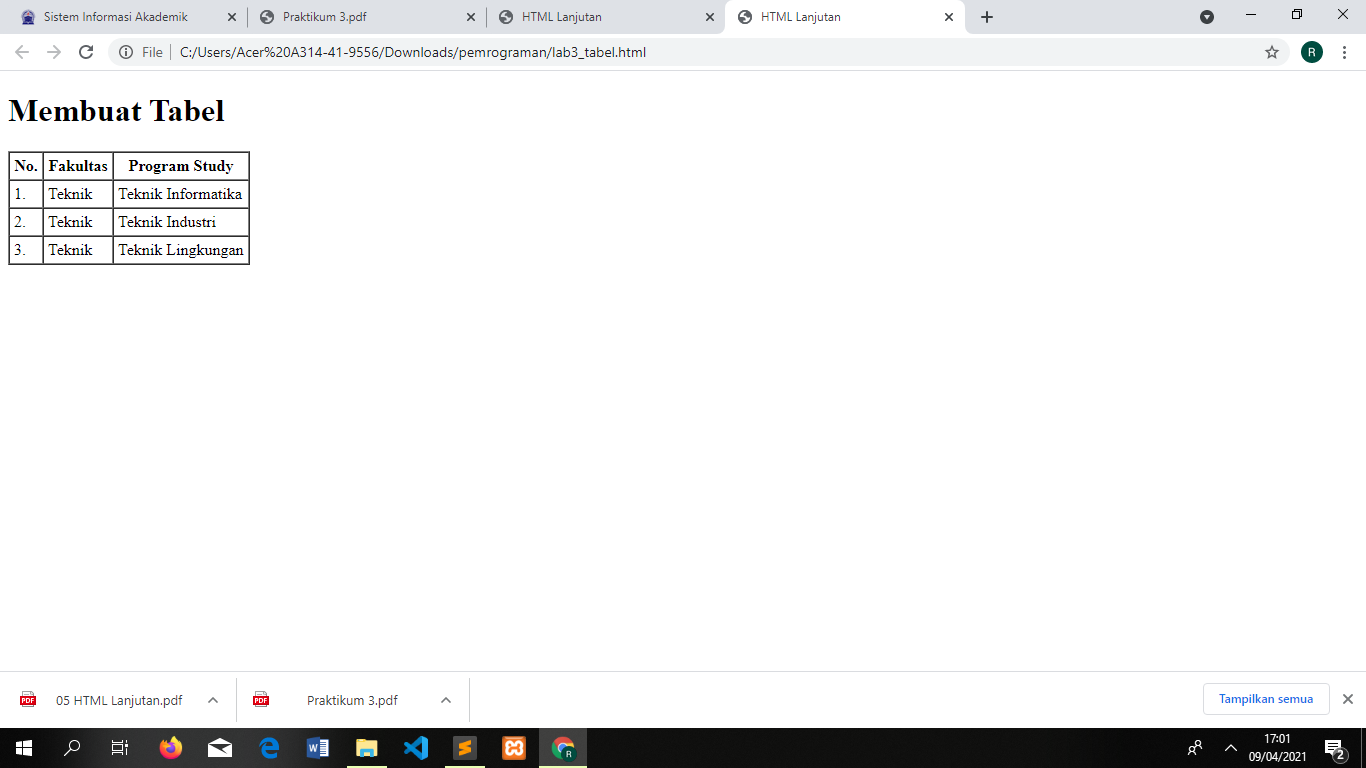This screenshot has height=768, width=1366.
Task: Open Microsoft Word from taskbar
Action: pyautogui.click(x=318, y=747)
